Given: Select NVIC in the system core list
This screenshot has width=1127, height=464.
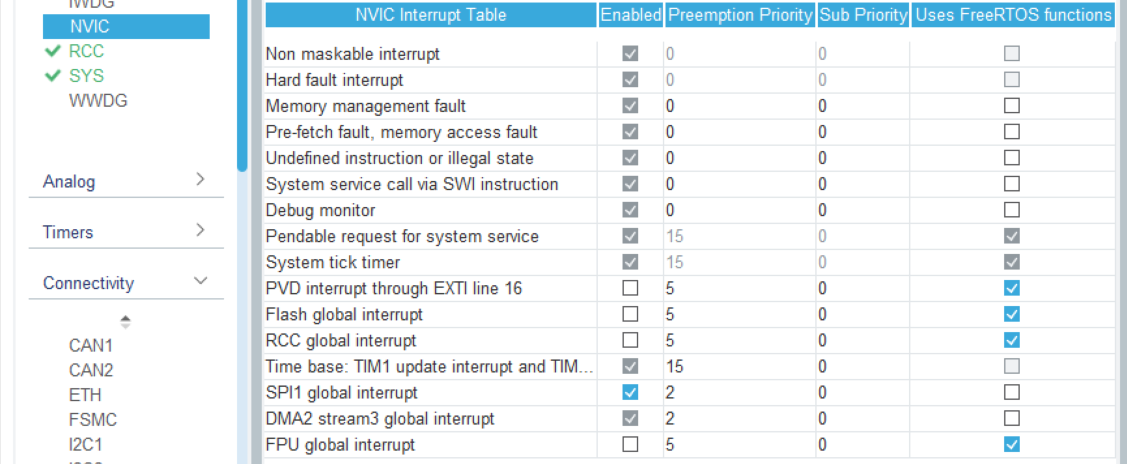Looking at the screenshot, I should pos(126,27).
